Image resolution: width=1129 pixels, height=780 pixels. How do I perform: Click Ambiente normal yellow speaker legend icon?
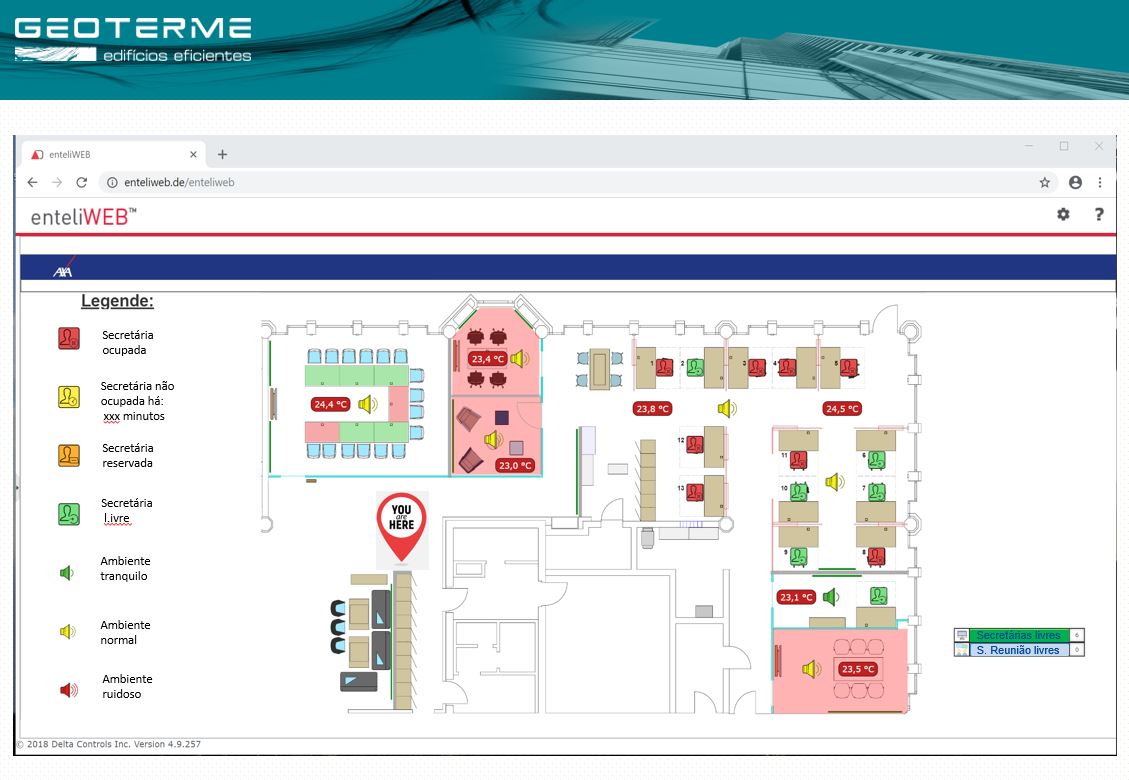pos(68,632)
